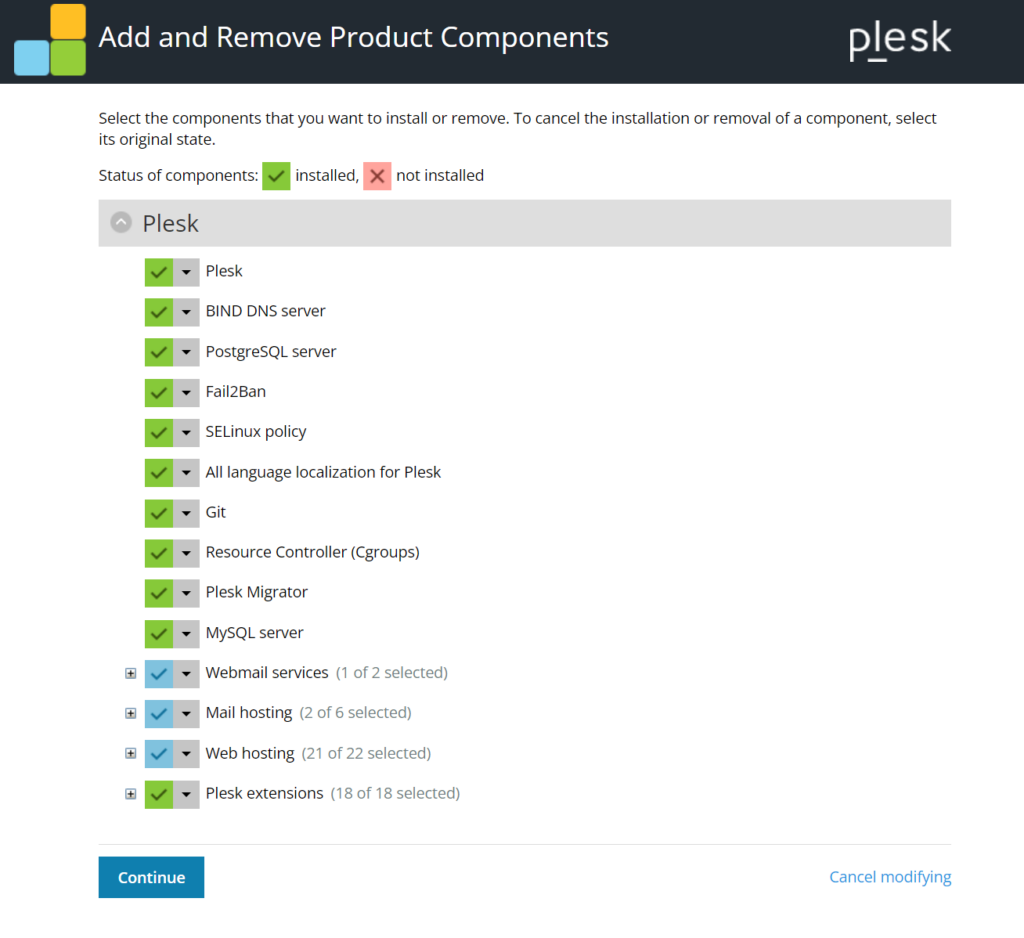Toggle the PostgreSQL server component checkmark
This screenshot has height=938, width=1024.
pos(159,352)
